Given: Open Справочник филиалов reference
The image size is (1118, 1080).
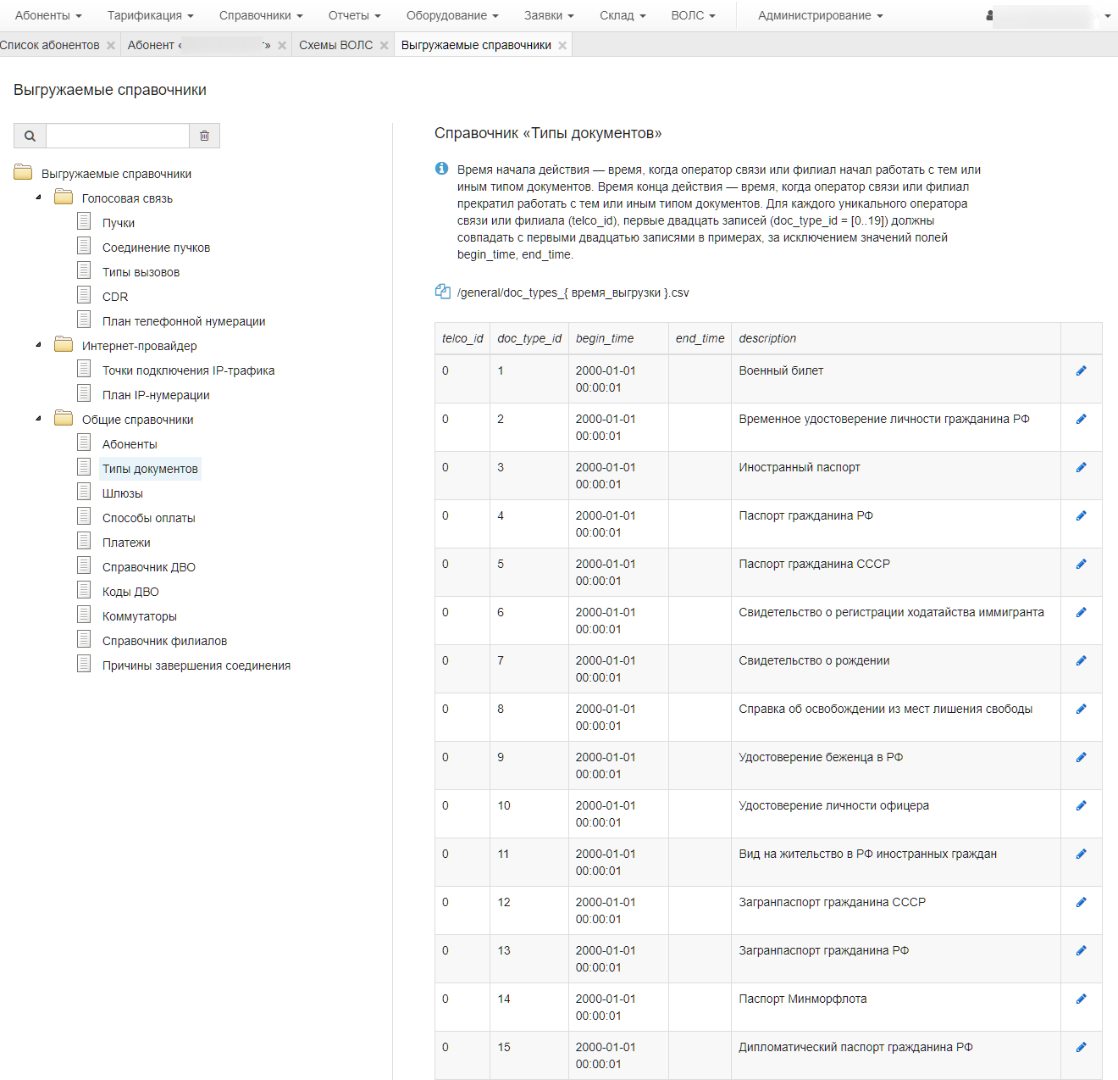Looking at the screenshot, I should point(165,641).
